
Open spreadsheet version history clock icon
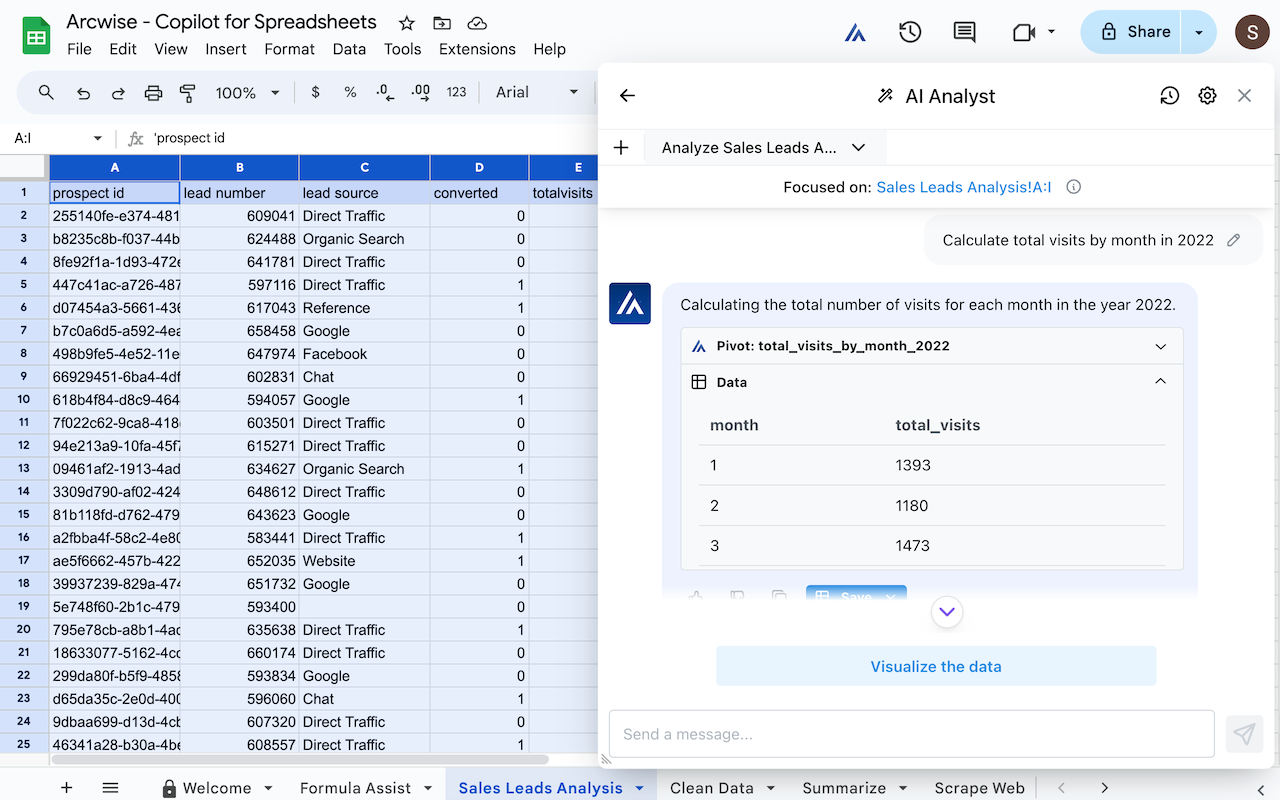pos(909,32)
